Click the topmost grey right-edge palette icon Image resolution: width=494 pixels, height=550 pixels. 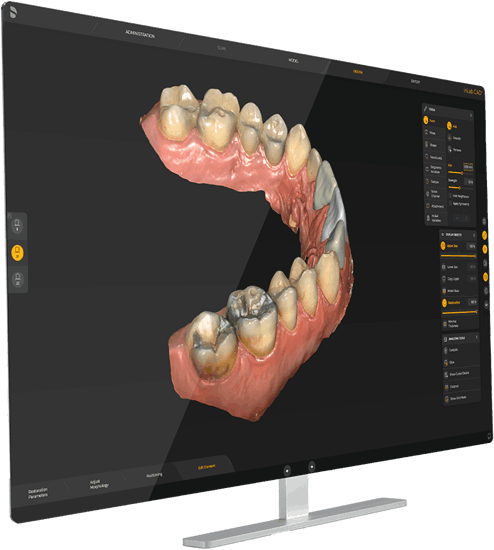tap(484, 221)
